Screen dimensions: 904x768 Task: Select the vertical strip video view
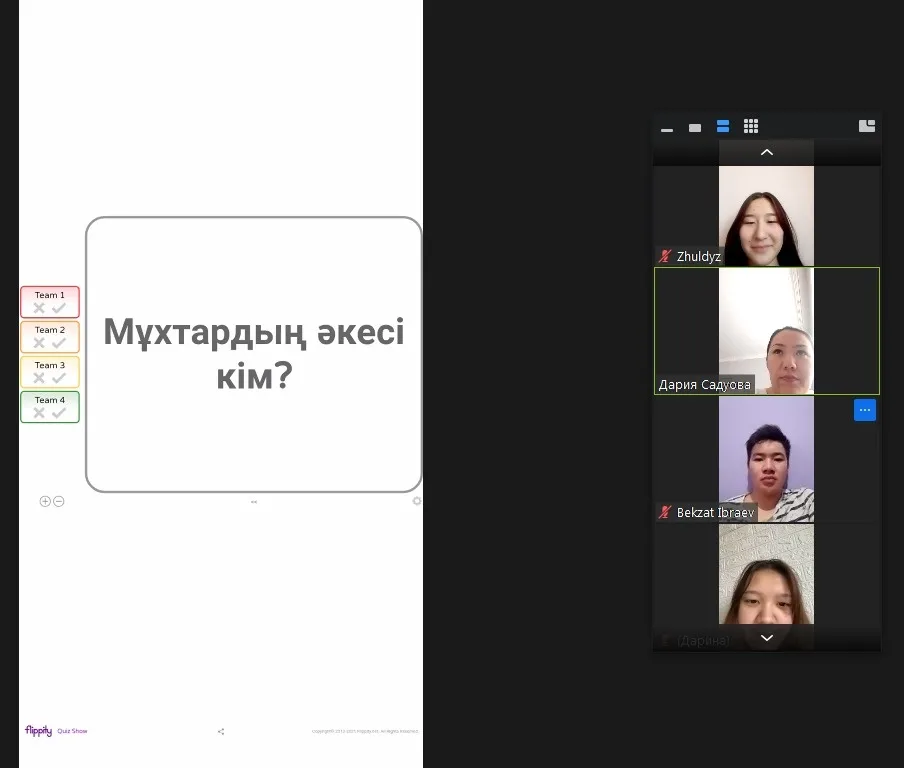point(723,127)
